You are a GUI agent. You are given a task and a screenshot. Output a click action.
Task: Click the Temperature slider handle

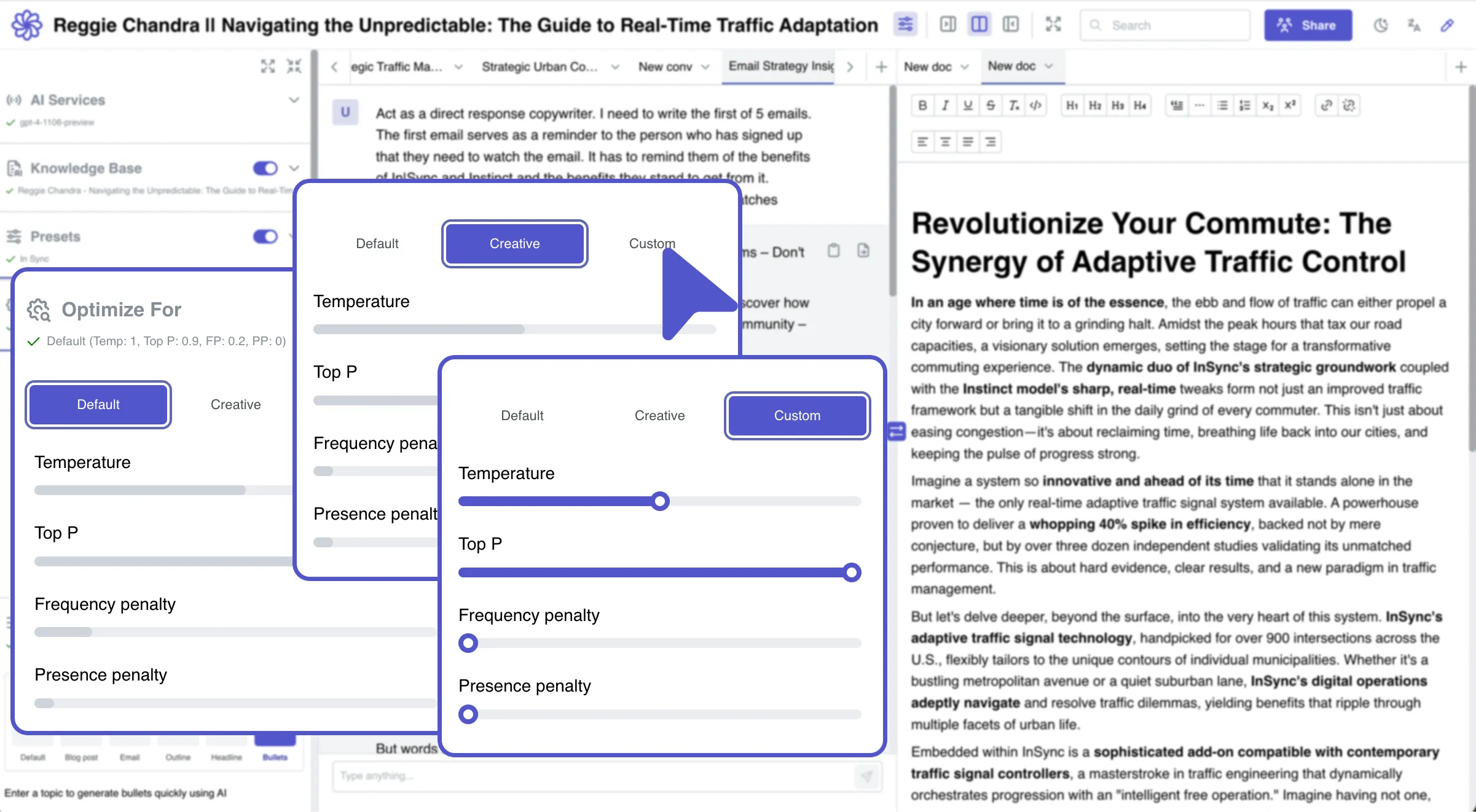click(x=660, y=501)
